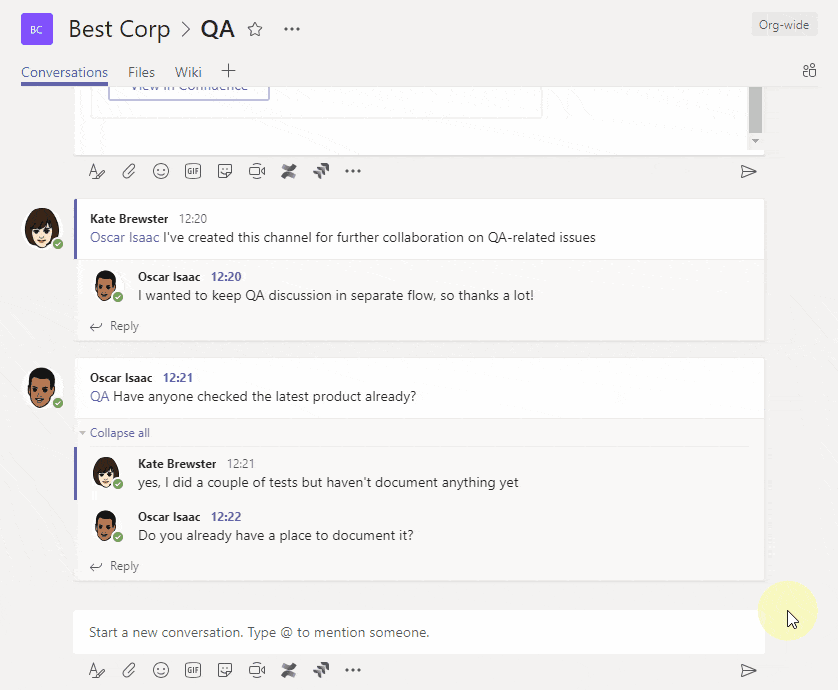The height and width of the screenshot is (690, 838).
Task: Click the Org-wide label
Action: [x=784, y=25]
